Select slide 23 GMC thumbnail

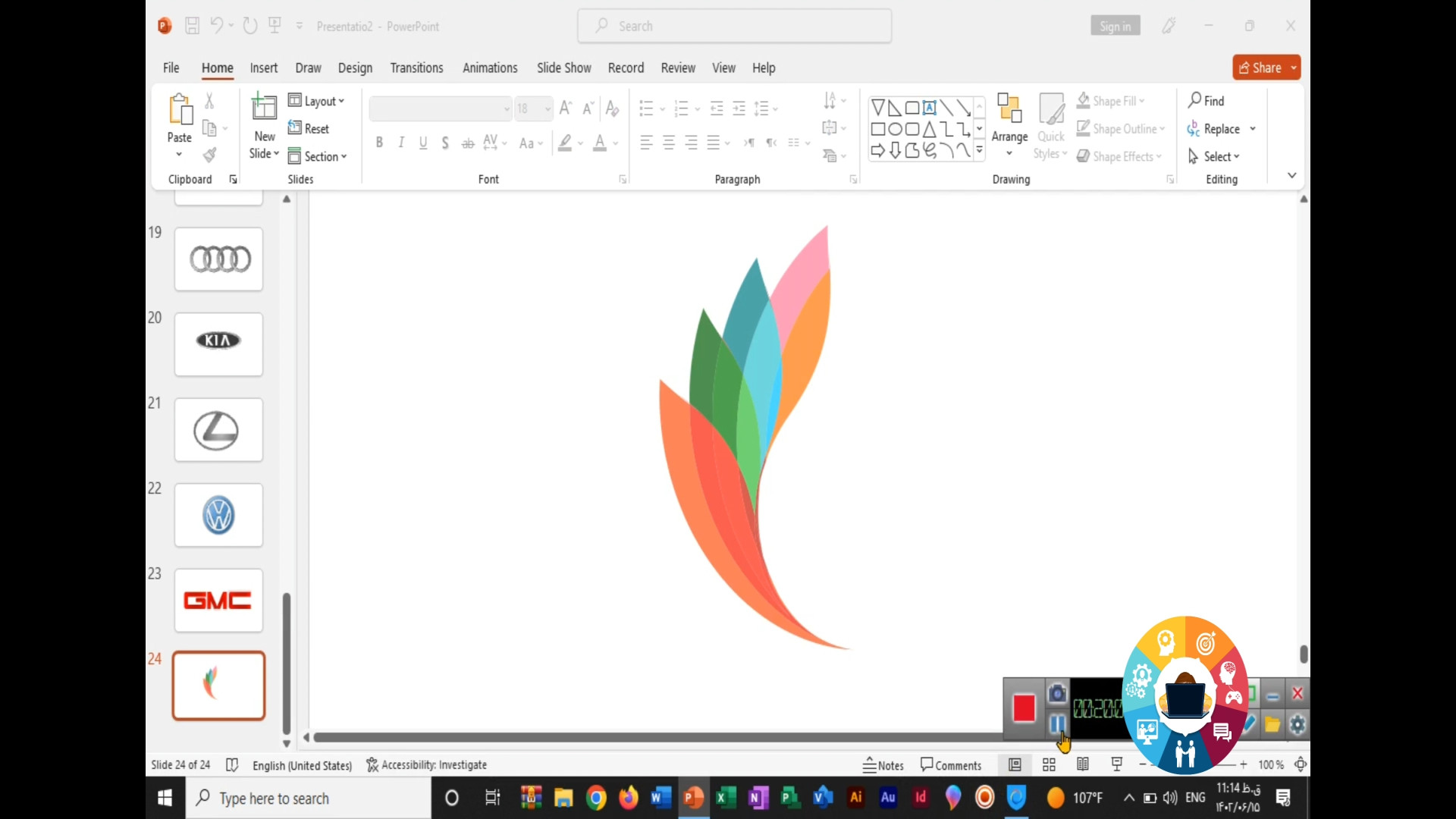pyautogui.click(x=218, y=601)
